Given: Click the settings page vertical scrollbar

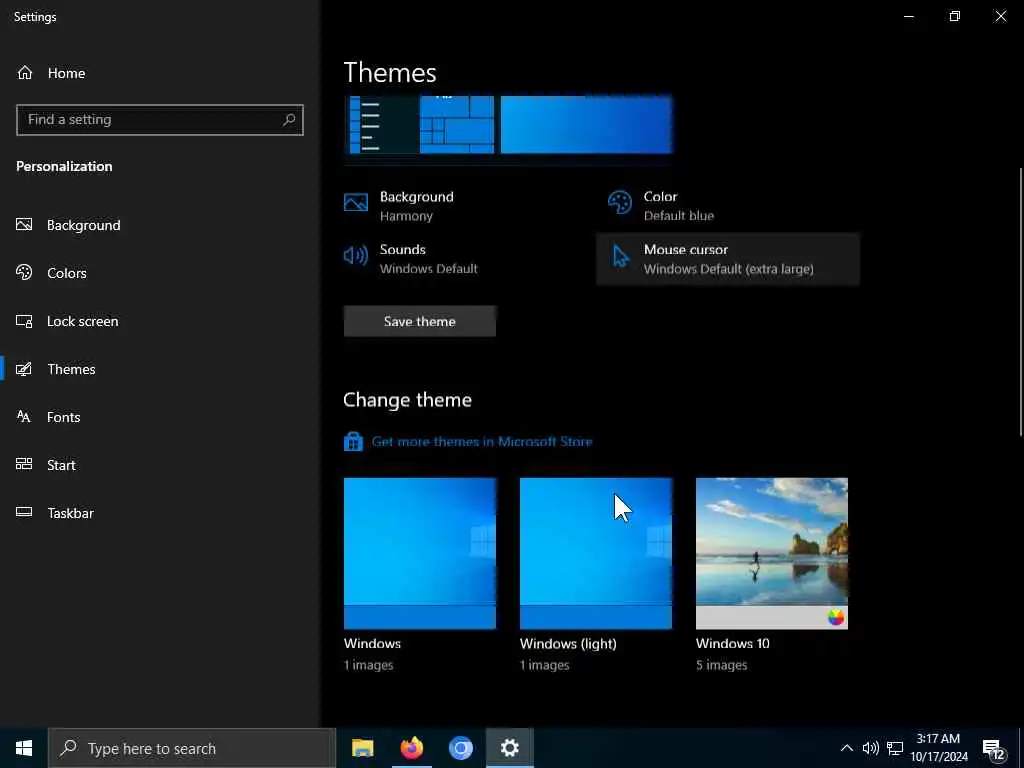Looking at the screenshot, I should coord(1020,302).
